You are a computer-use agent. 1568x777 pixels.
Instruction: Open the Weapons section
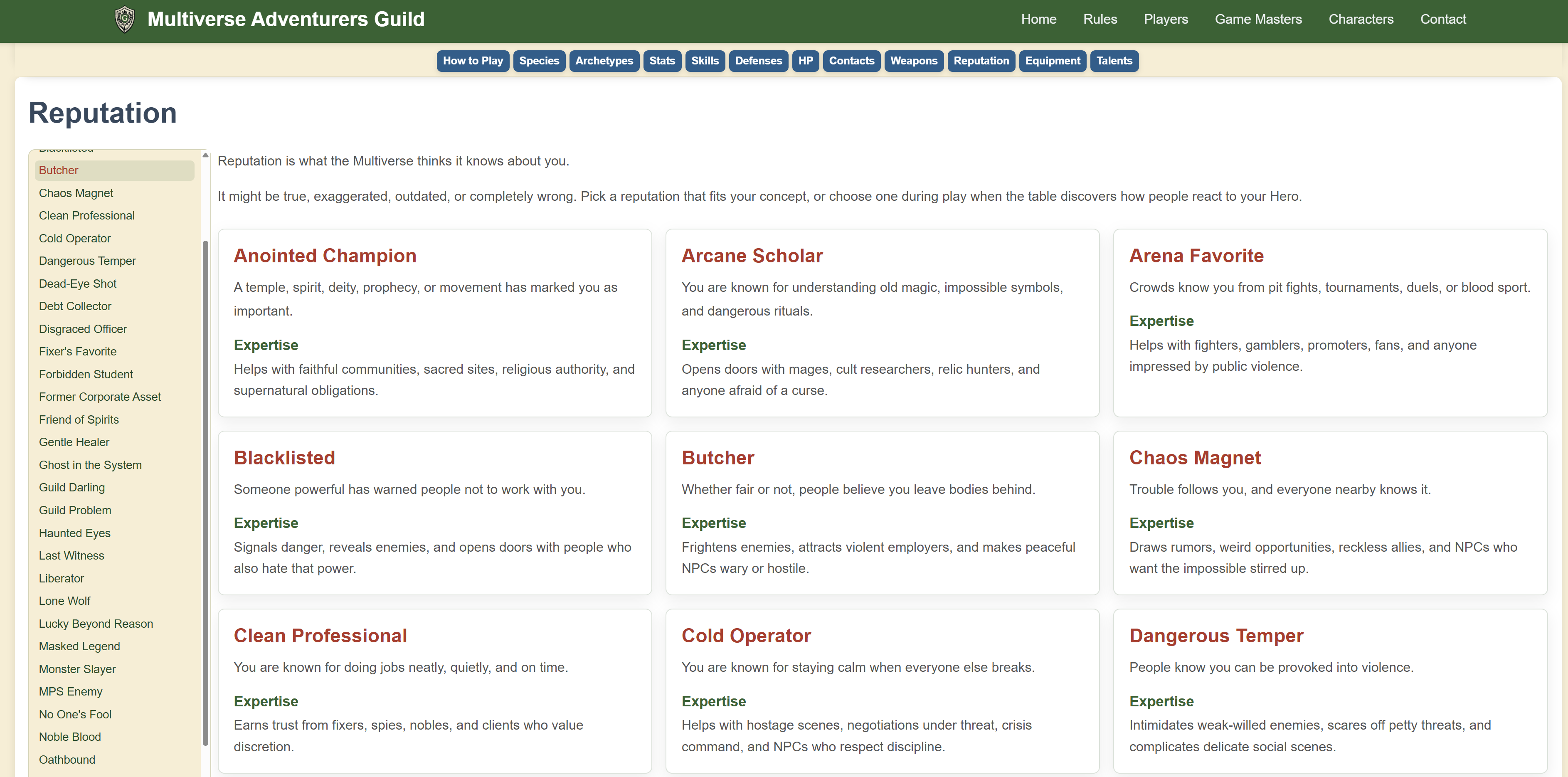pos(914,61)
